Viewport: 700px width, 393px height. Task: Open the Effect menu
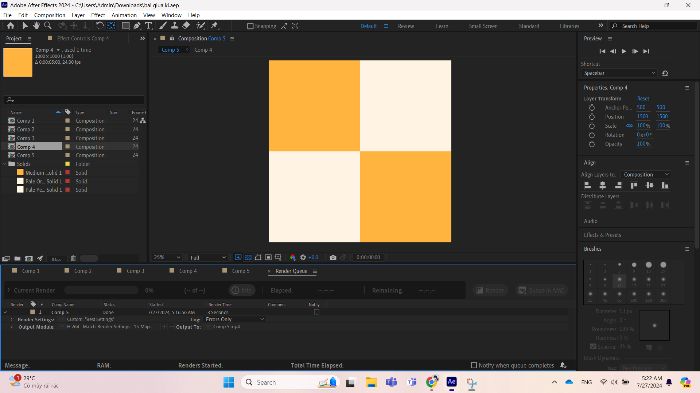pyautogui.click(x=98, y=15)
